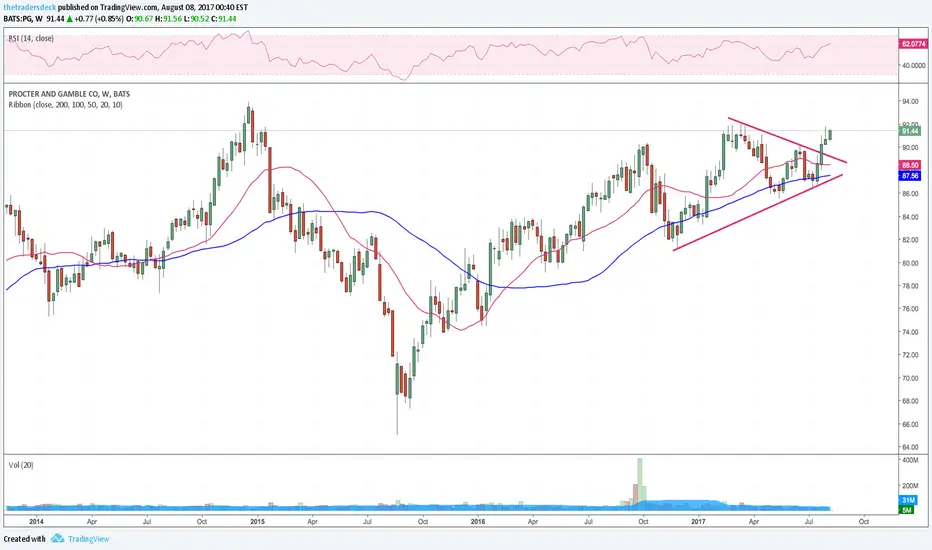Click the 40.0000 RSI scale label
Image resolution: width=932 pixels, height=550 pixels.
[914, 65]
